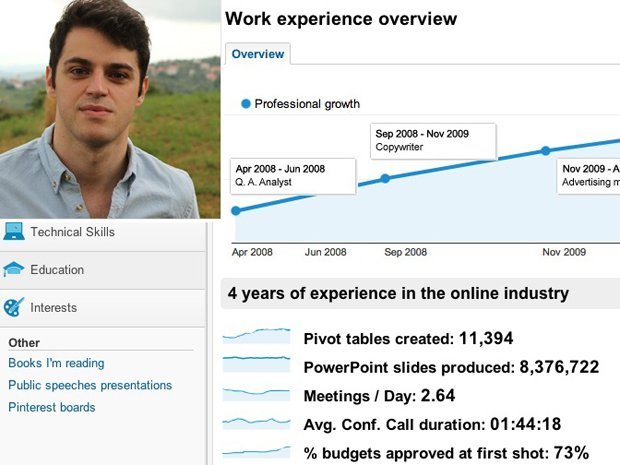Select the Nov 2009 data point

click(x=545, y=151)
